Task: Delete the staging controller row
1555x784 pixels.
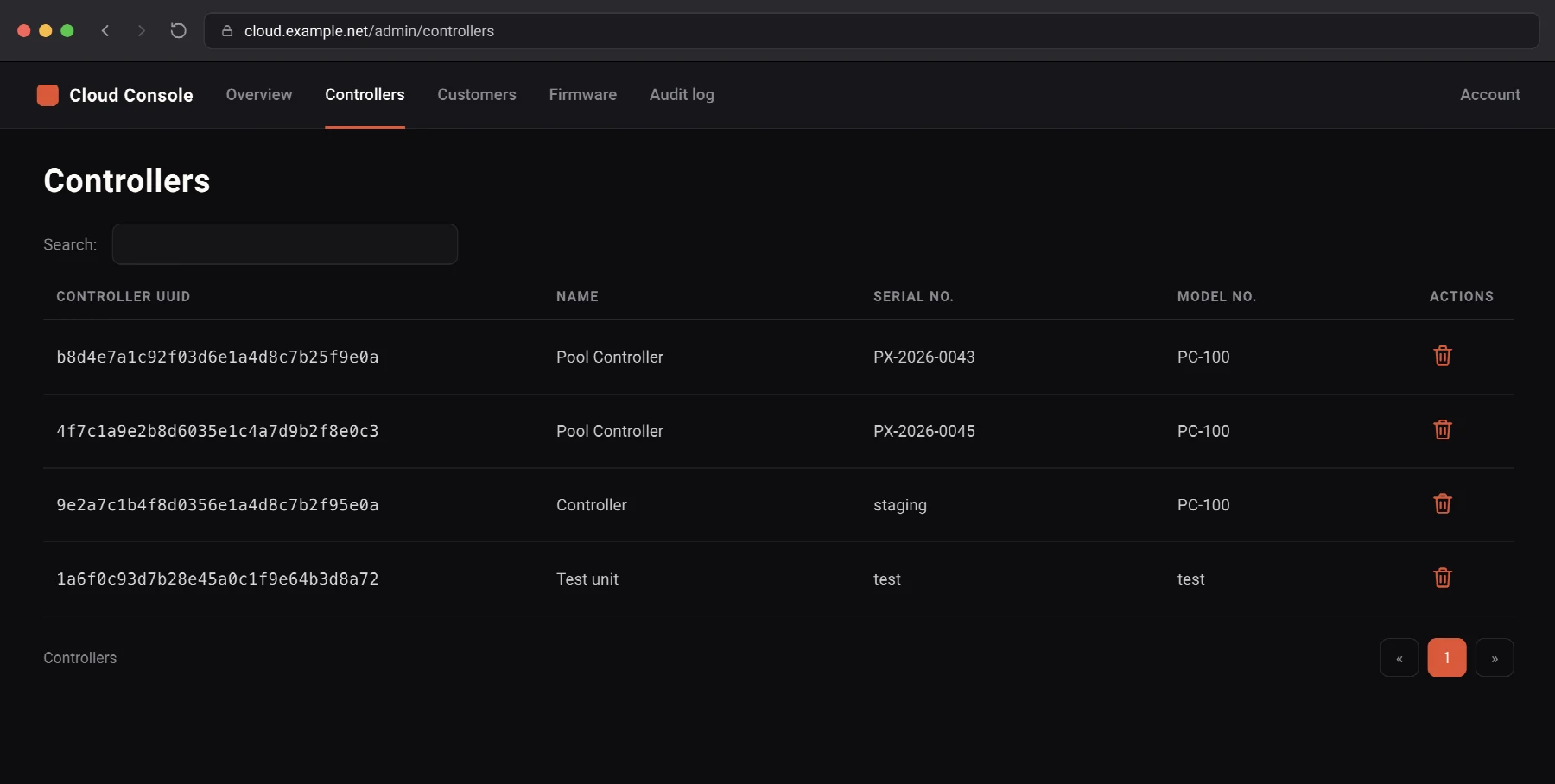Action: [1442, 503]
